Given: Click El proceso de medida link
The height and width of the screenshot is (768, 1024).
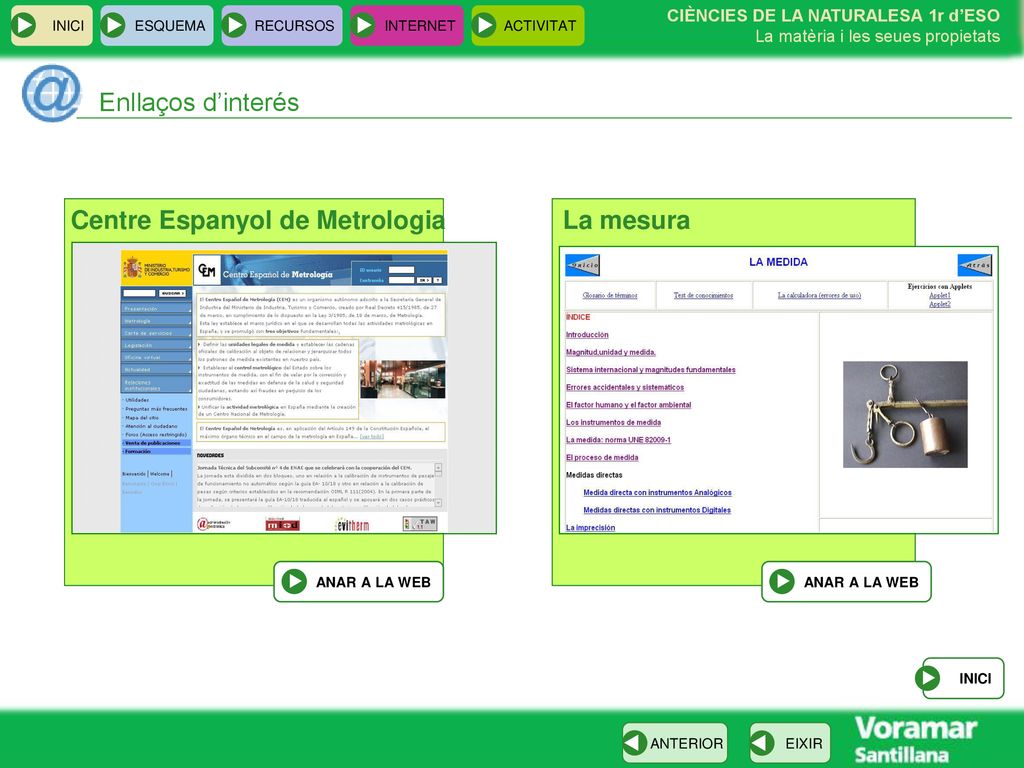Looking at the screenshot, I should pos(602,458).
